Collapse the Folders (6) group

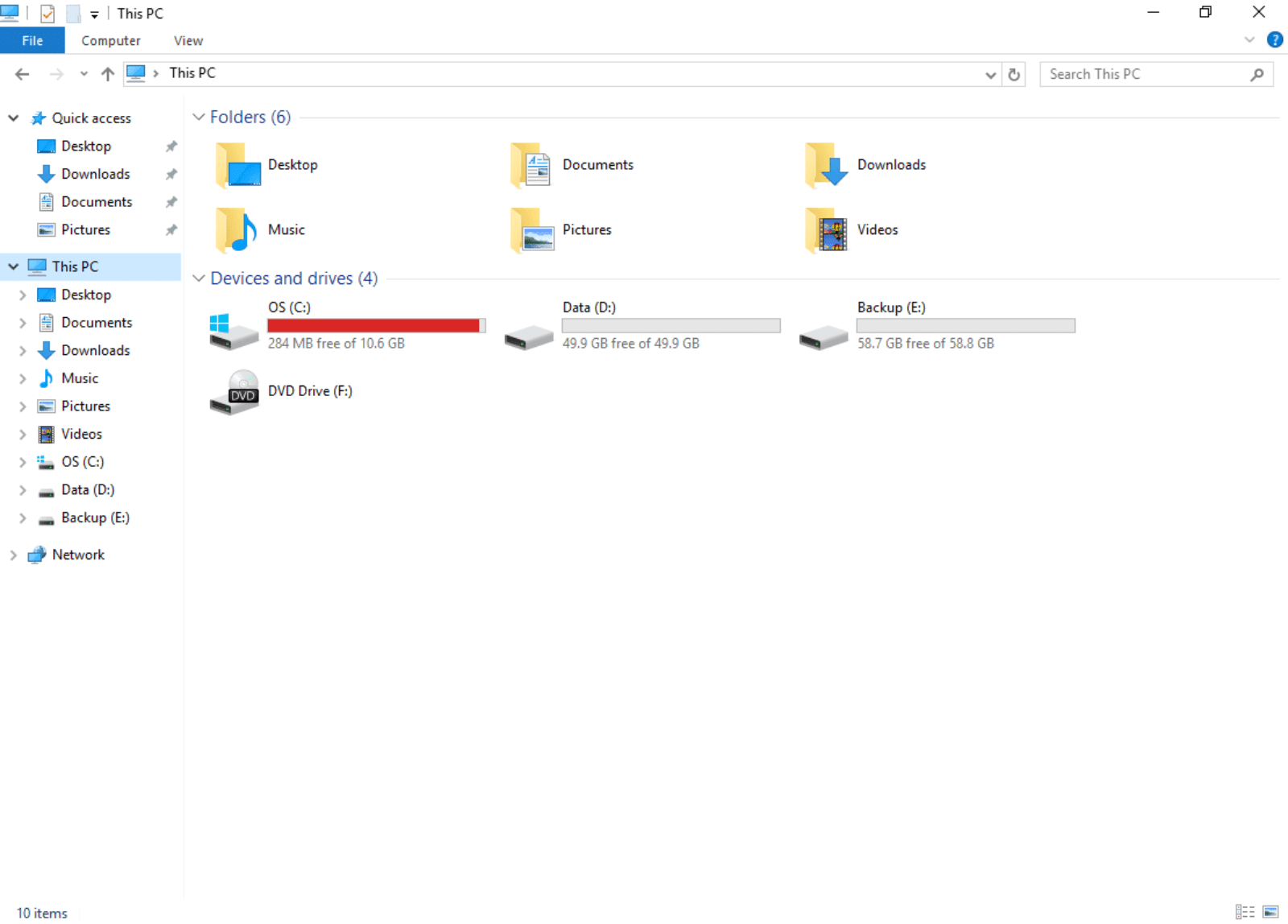click(199, 118)
